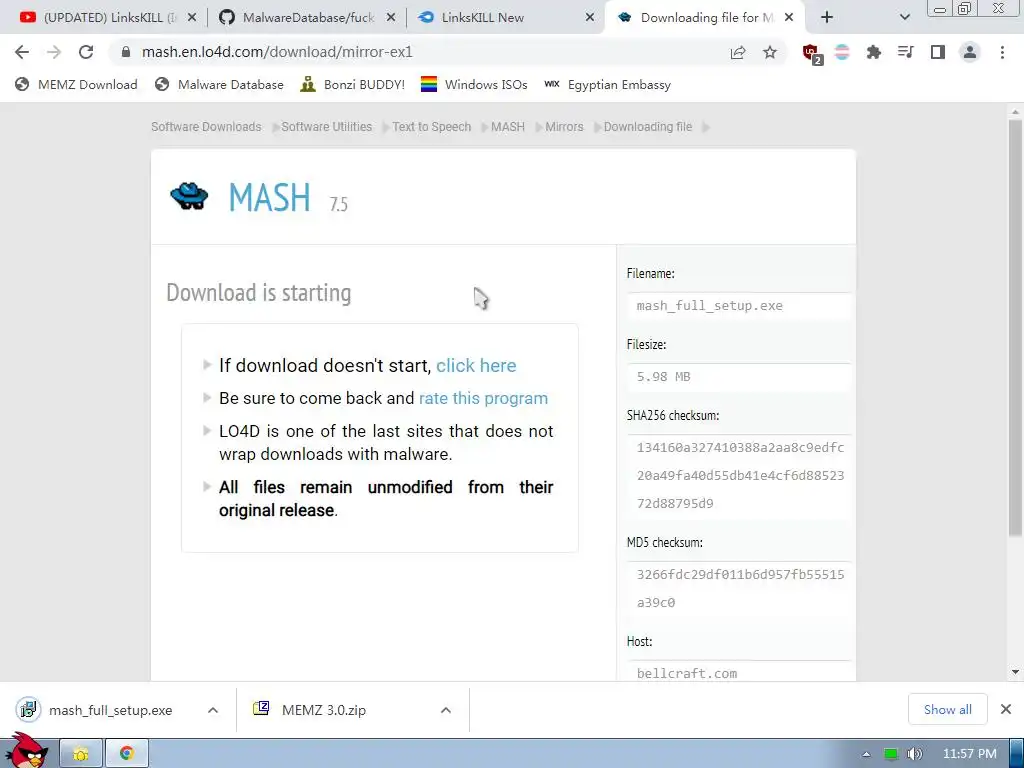Go back to previous page
Screen dimensions: 1024x768
tap(22, 52)
